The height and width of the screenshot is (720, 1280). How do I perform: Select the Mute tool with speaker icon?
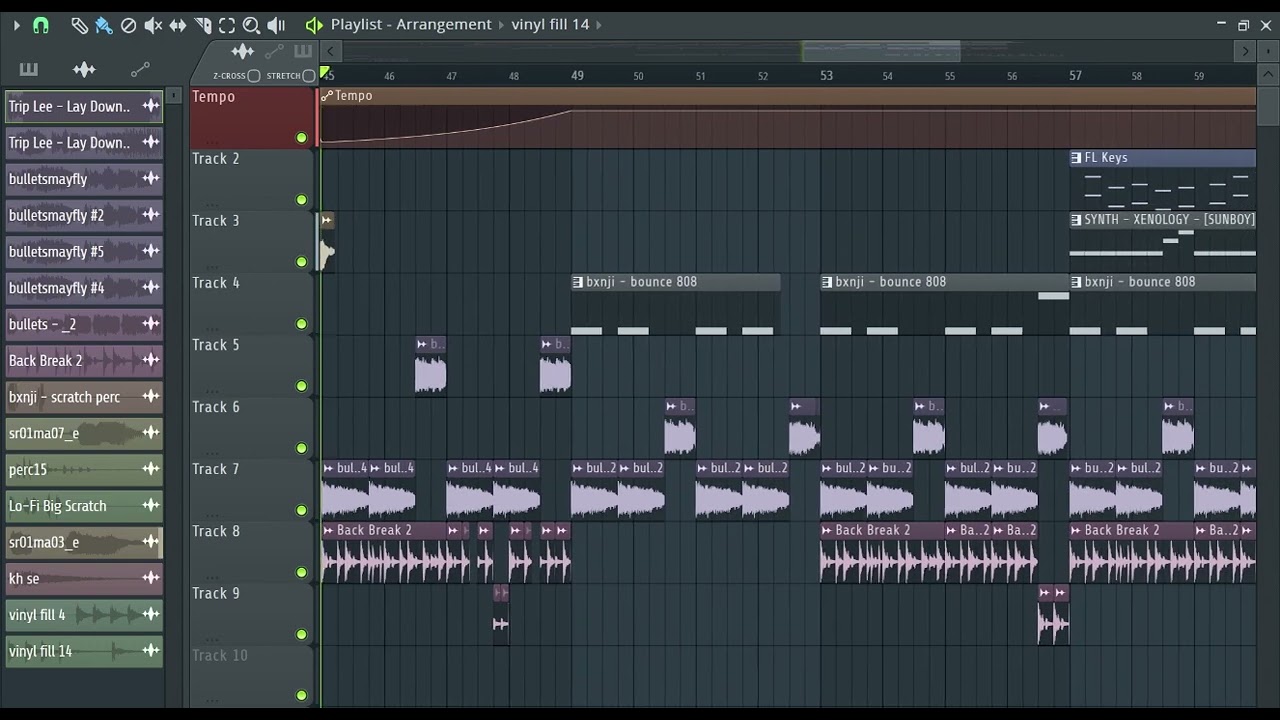153,25
